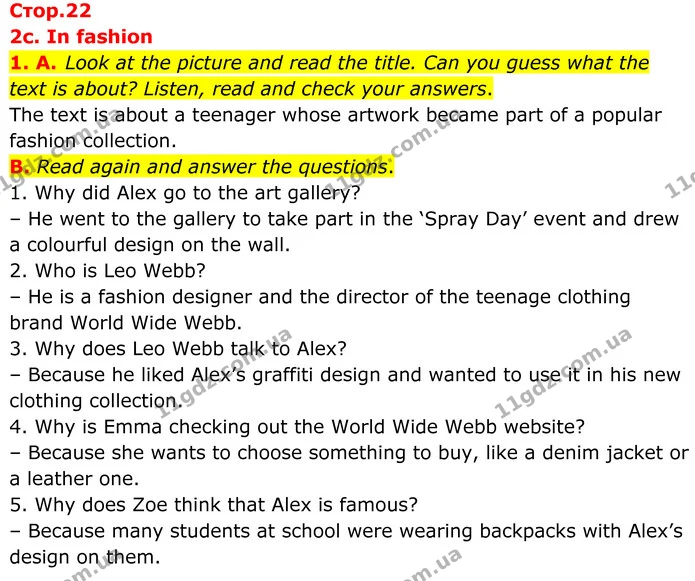695x581 pixels.
Task: Click question 4 about Emma checking the website
Action: 297,426
